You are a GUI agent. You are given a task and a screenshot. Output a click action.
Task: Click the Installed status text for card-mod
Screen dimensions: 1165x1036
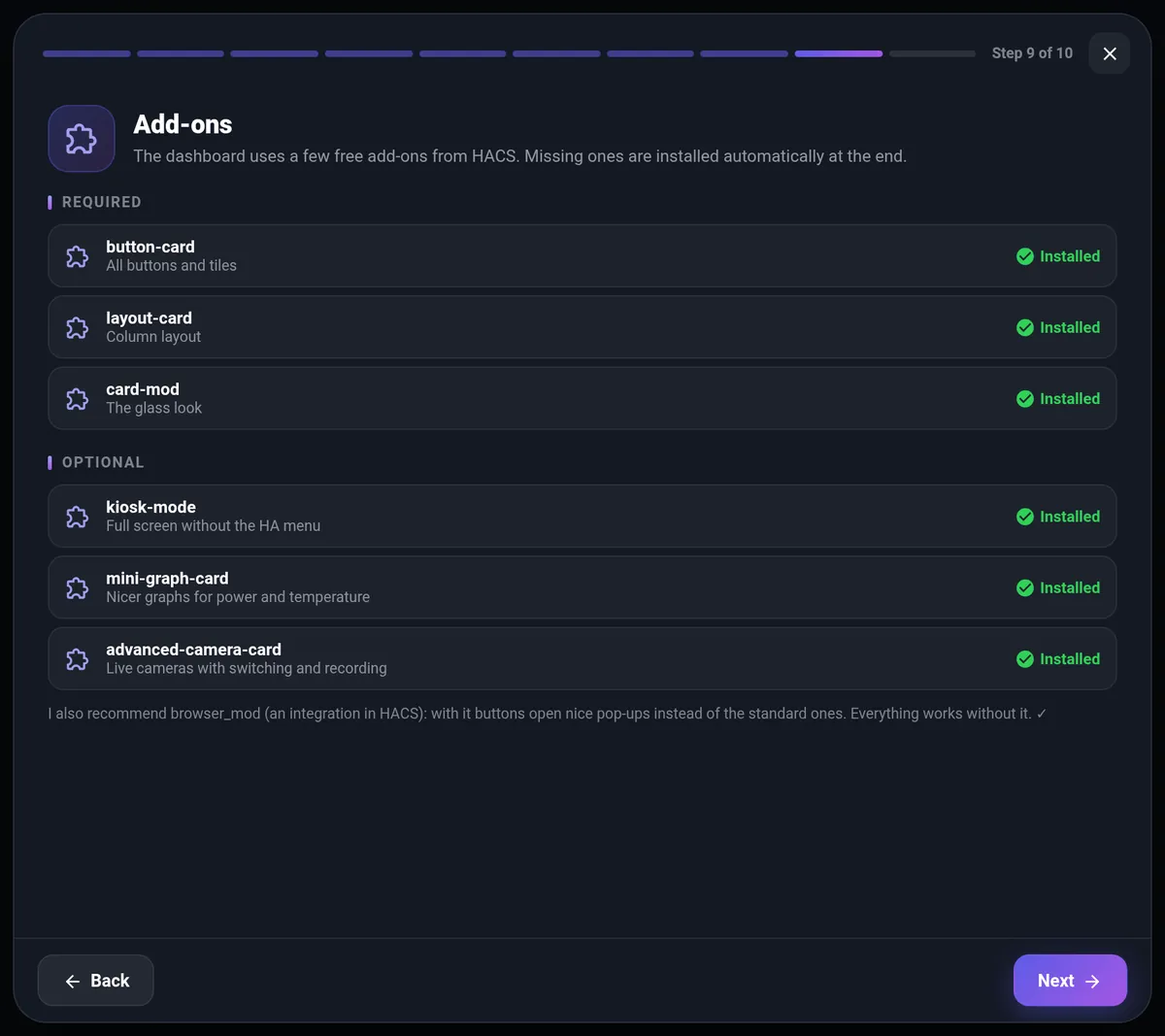pos(1070,399)
